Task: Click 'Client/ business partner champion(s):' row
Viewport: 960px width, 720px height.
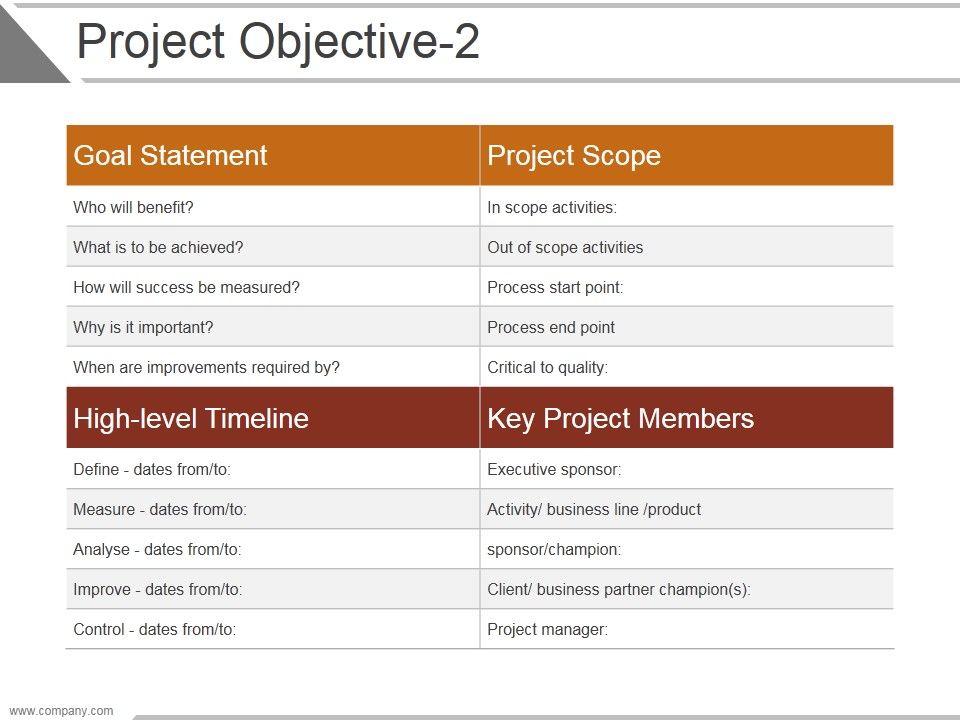Action: point(619,589)
